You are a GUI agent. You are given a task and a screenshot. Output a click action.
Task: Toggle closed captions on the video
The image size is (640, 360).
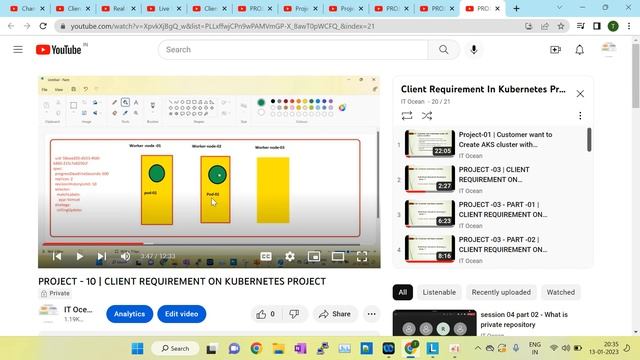pyautogui.click(x=266, y=256)
